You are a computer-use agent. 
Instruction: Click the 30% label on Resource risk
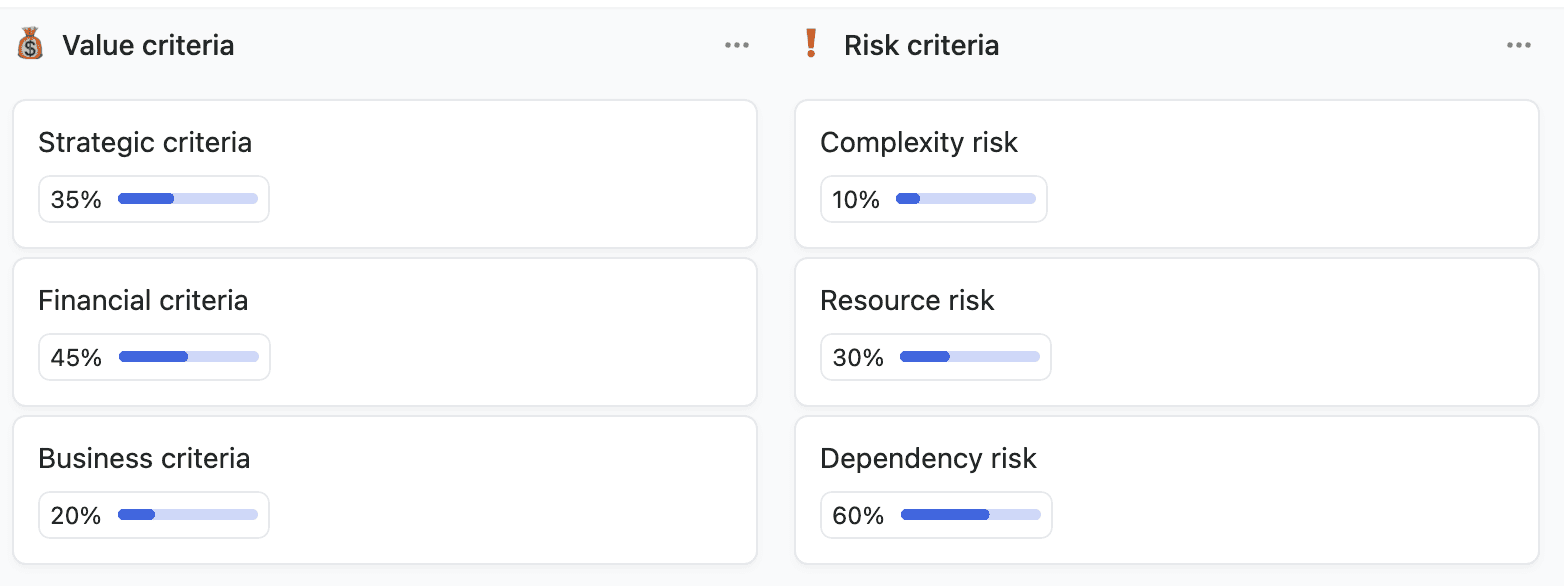[x=856, y=357]
